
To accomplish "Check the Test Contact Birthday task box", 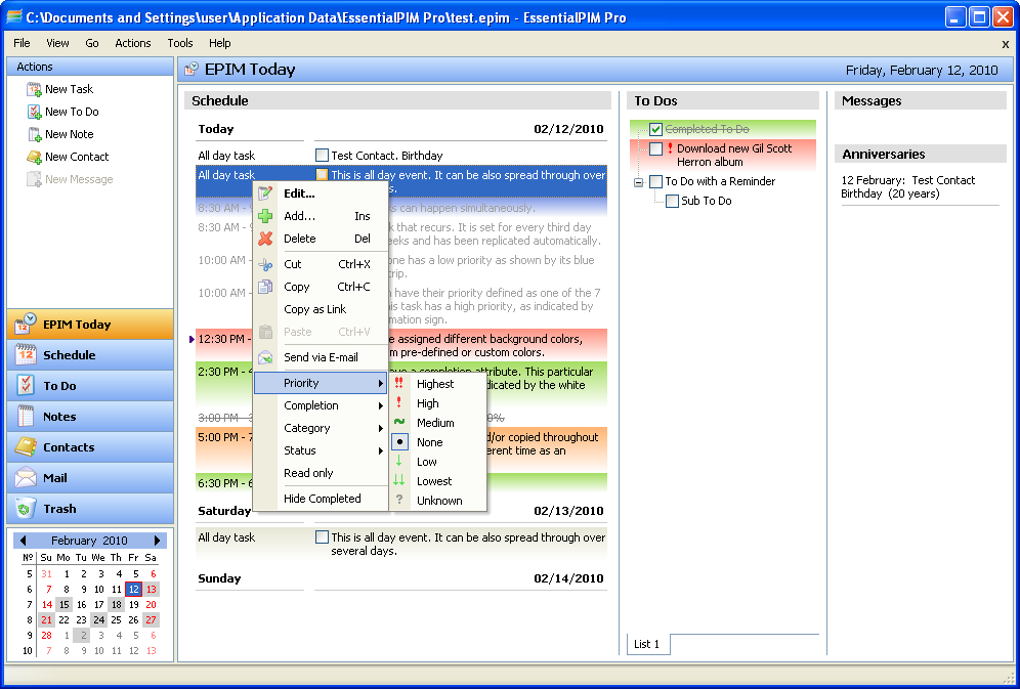I will click(322, 155).
